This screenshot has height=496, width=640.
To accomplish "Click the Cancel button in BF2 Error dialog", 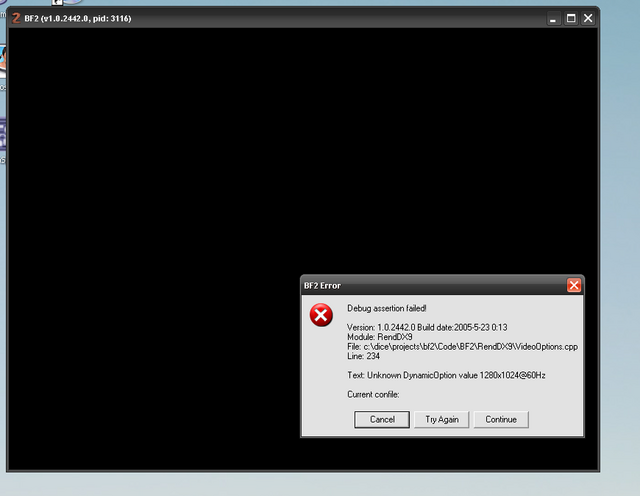I will [382, 419].
